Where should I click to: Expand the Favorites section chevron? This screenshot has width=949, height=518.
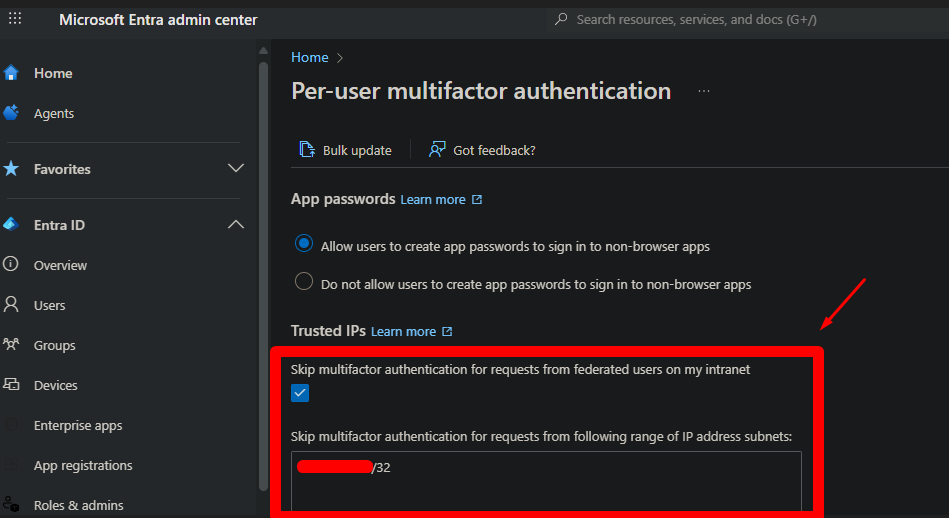click(x=235, y=168)
